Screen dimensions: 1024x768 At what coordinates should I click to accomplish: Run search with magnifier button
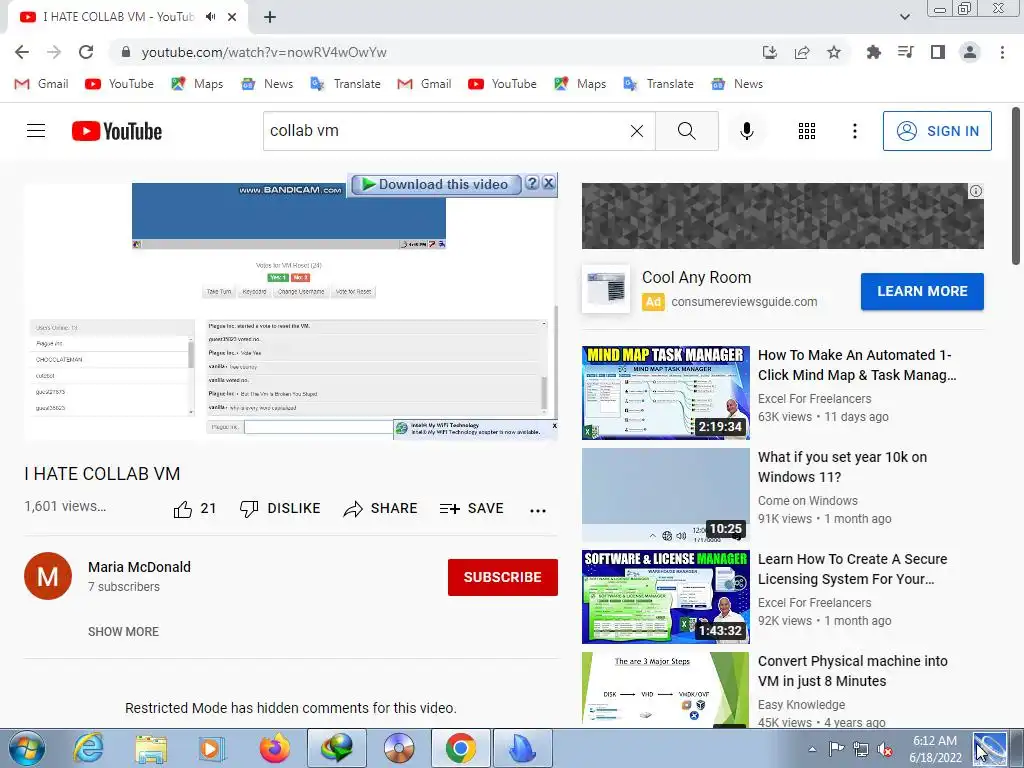click(686, 131)
